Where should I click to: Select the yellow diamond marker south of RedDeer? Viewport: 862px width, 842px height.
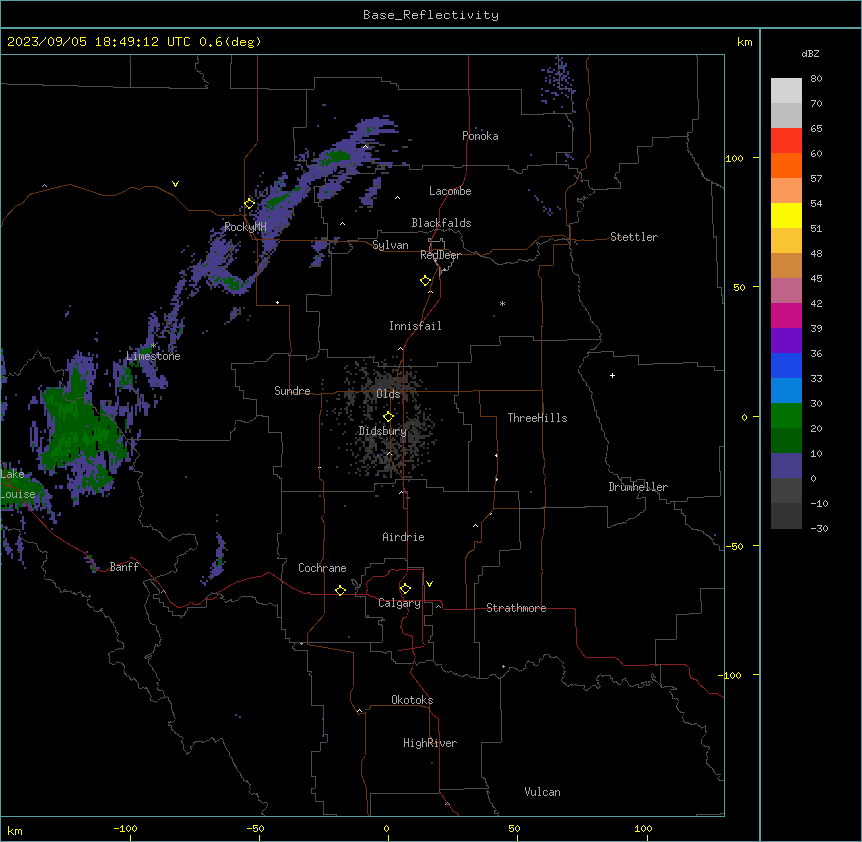click(426, 281)
